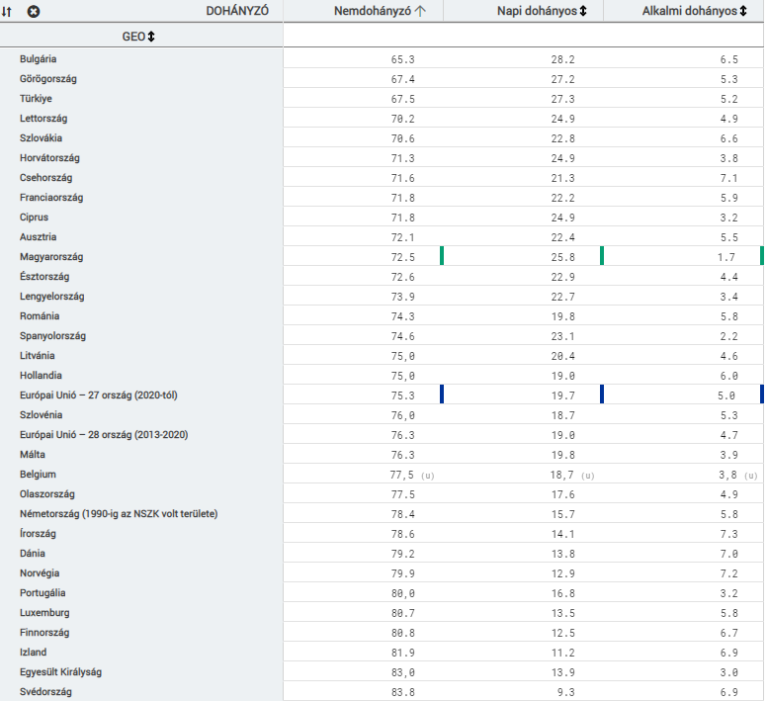The image size is (768, 701).
Task: Select the Bulgária row label
Action: point(39,59)
